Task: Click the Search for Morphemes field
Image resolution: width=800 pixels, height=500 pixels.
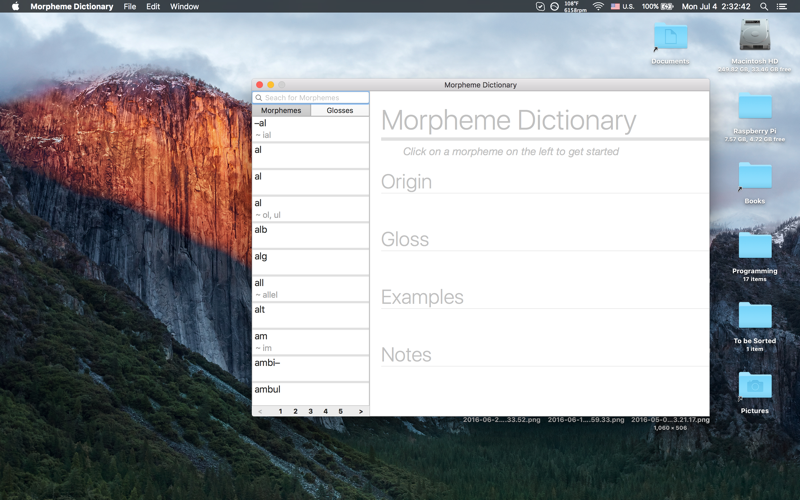Action: (x=311, y=97)
